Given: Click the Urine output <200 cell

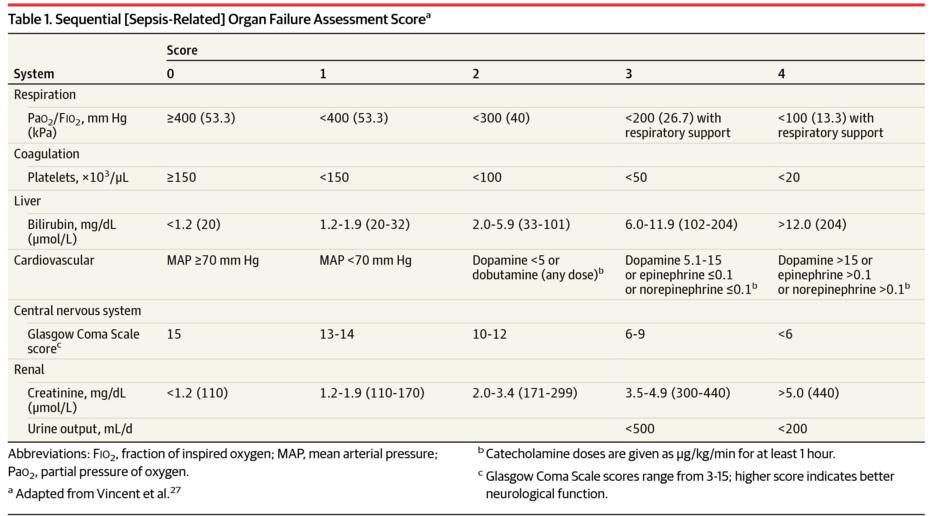Looking at the screenshot, I should click(x=792, y=428).
